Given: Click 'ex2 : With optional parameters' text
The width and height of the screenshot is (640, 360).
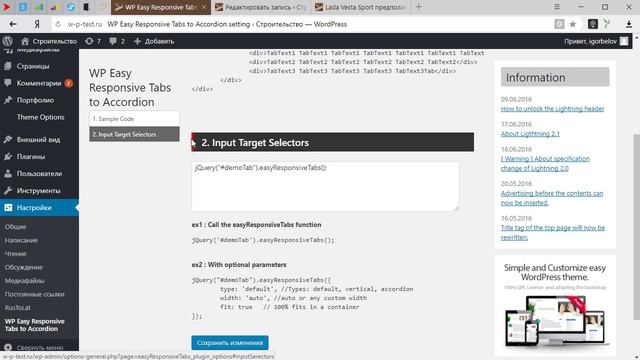Looking at the screenshot, I should pos(239,264).
